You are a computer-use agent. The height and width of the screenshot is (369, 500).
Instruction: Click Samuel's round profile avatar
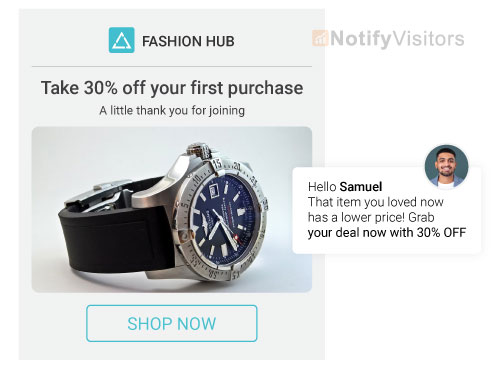click(446, 167)
